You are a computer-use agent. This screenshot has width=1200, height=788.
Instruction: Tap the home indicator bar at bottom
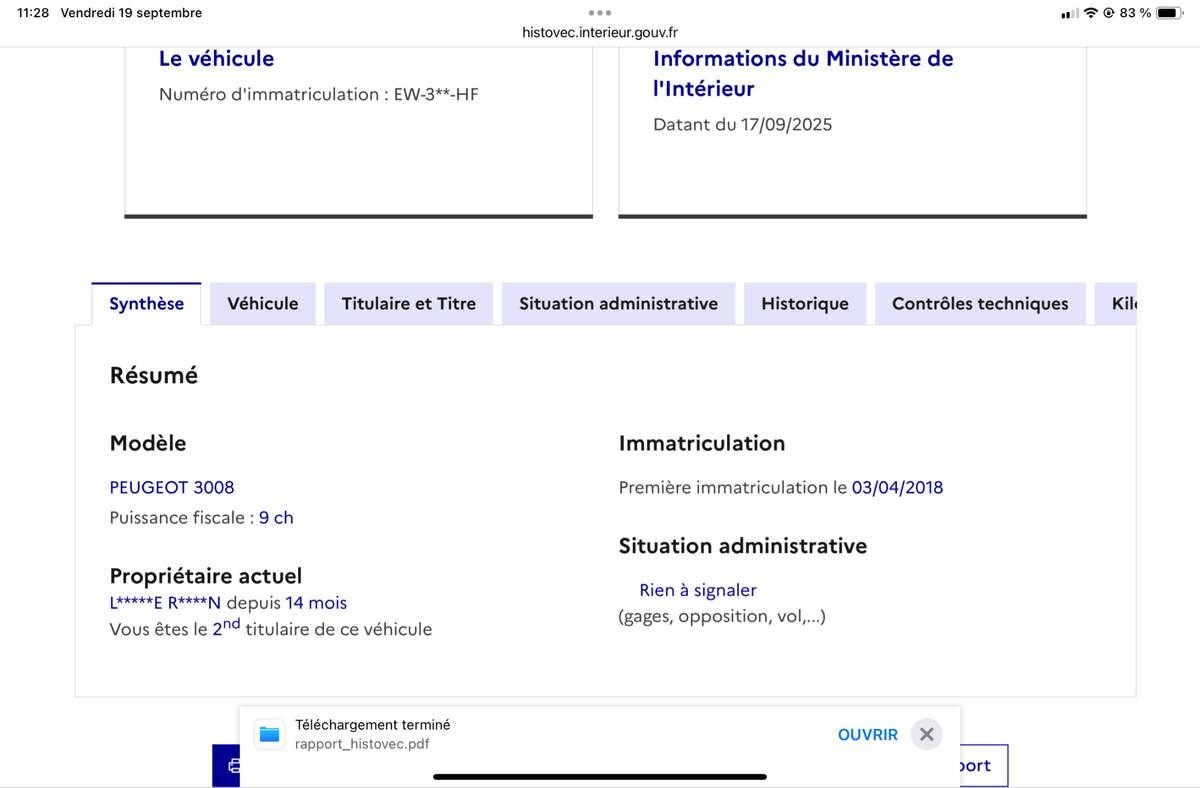pos(600,777)
